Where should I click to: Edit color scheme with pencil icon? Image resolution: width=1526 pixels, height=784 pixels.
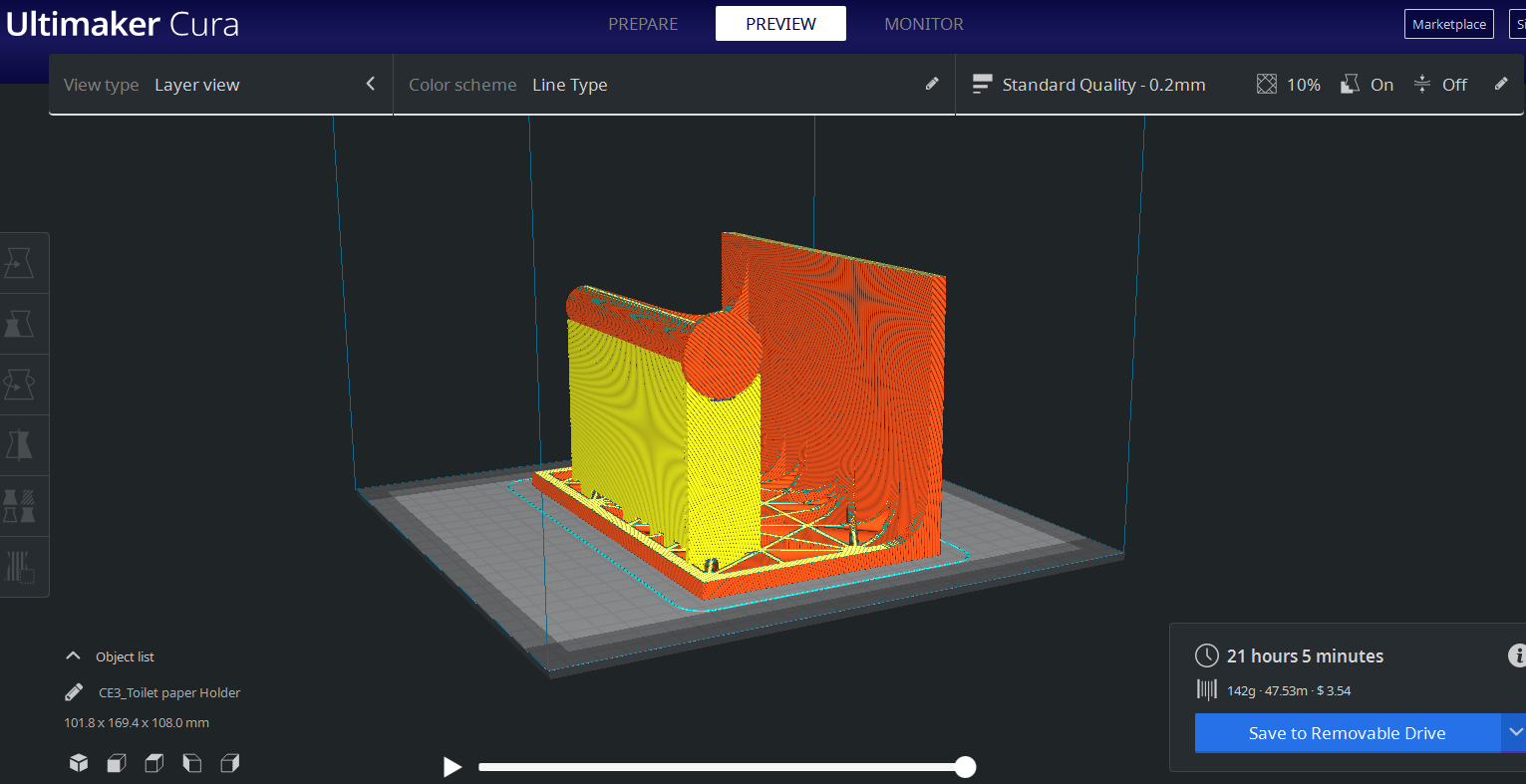point(932,84)
